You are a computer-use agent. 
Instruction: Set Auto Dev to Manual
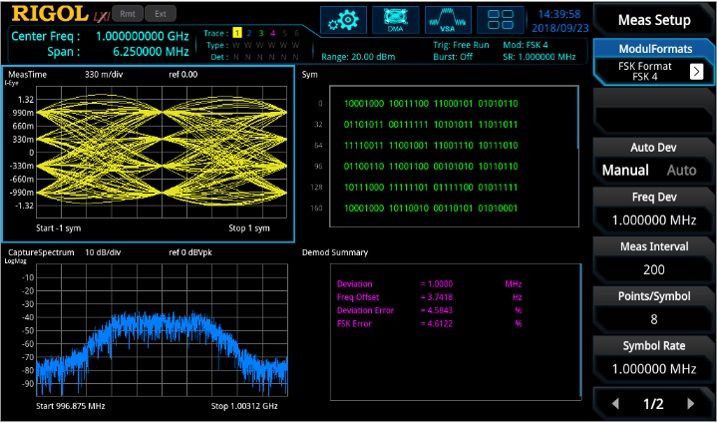tap(625, 171)
